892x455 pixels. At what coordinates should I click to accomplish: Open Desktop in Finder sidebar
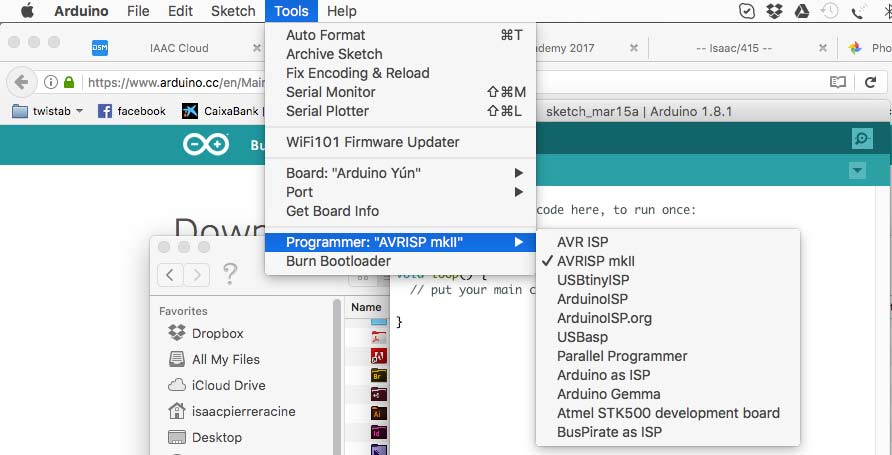(x=205, y=437)
